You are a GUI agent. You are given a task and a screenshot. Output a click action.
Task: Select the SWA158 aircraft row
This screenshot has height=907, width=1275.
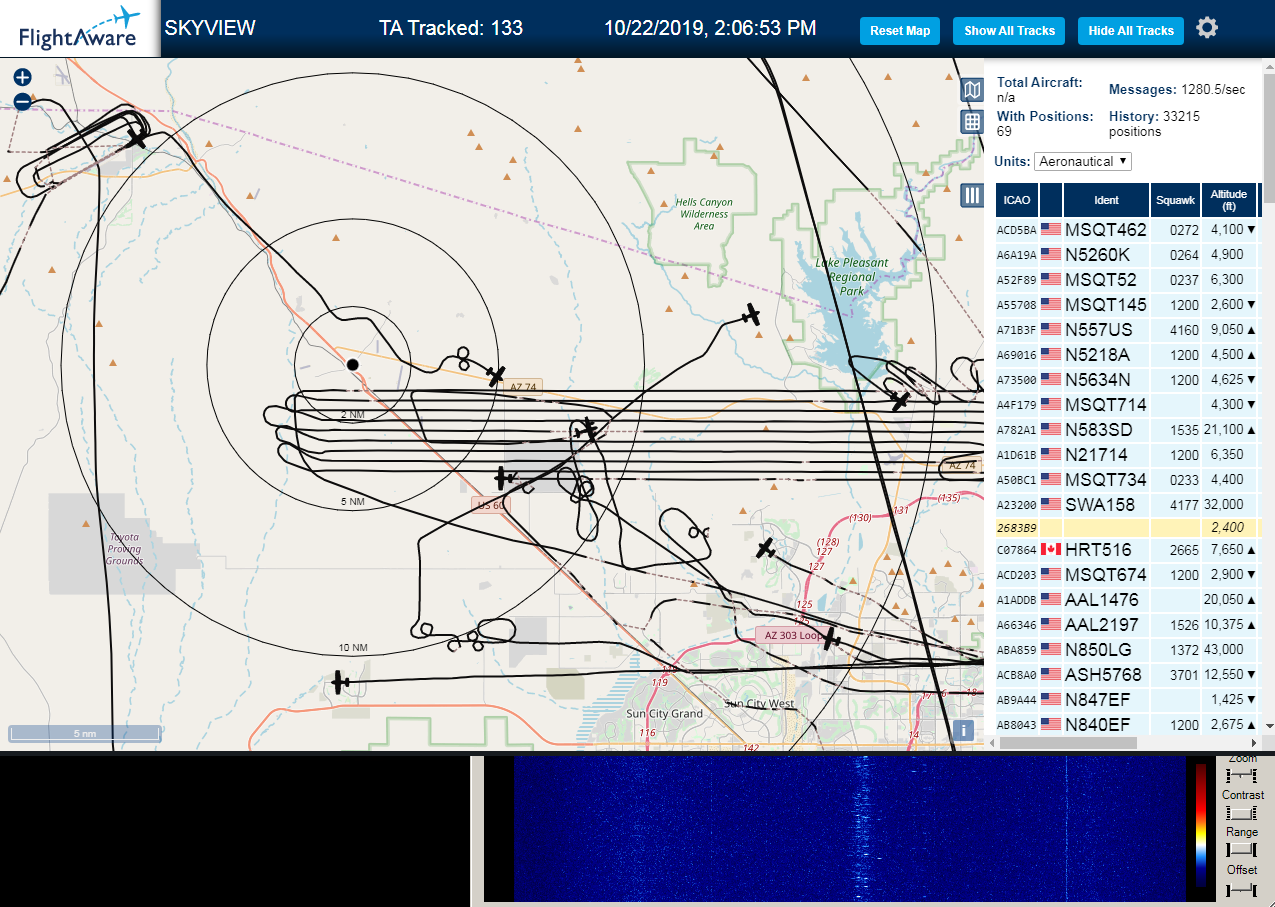(1128, 504)
